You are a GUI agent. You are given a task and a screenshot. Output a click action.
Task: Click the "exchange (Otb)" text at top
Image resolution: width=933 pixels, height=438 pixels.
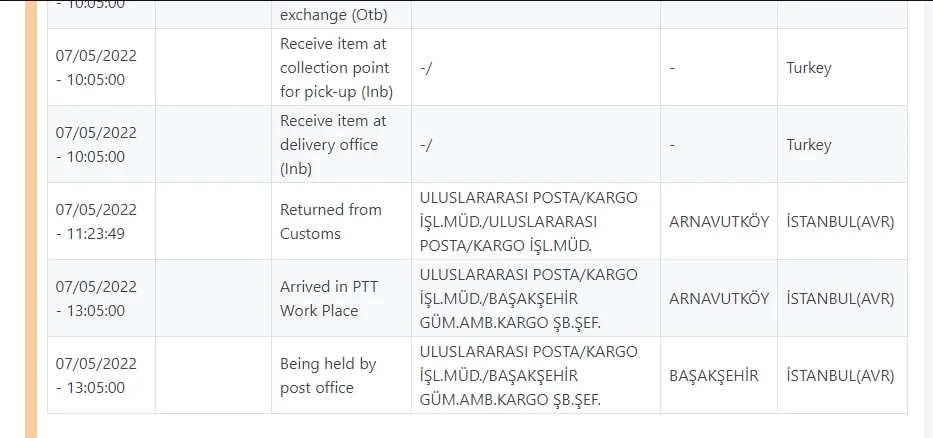[333, 15]
